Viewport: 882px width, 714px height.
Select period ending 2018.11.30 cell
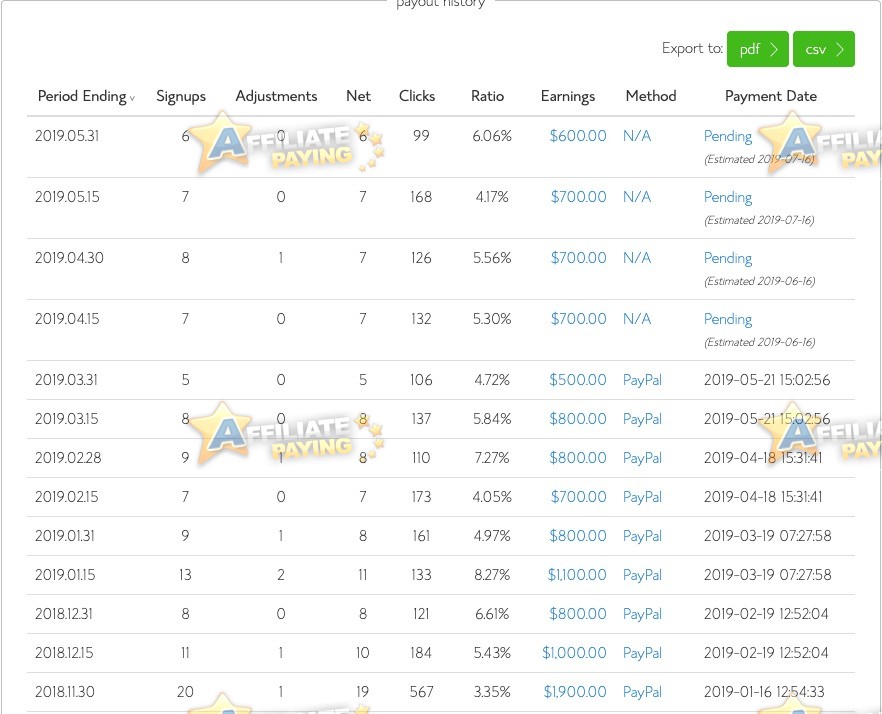65,691
